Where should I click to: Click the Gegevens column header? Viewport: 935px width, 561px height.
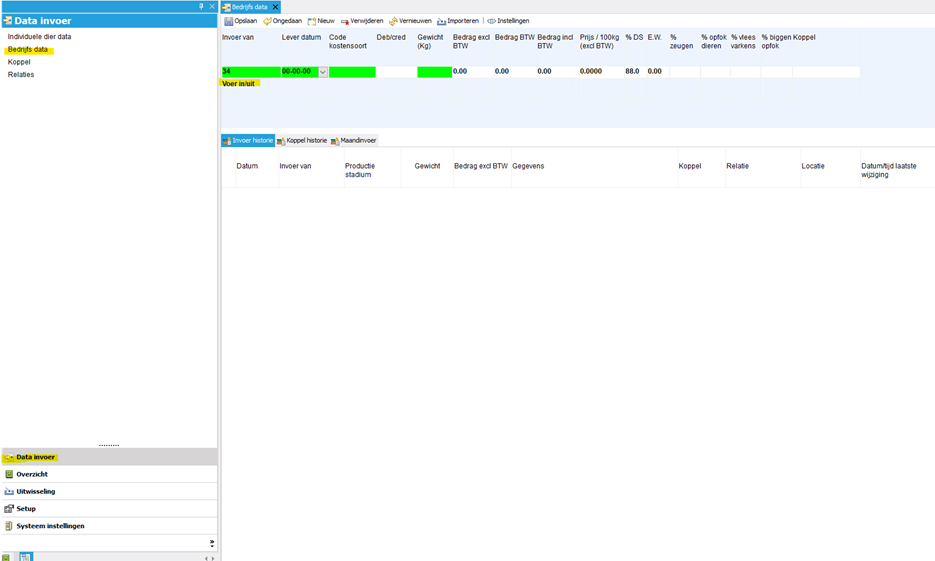(528, 166)
